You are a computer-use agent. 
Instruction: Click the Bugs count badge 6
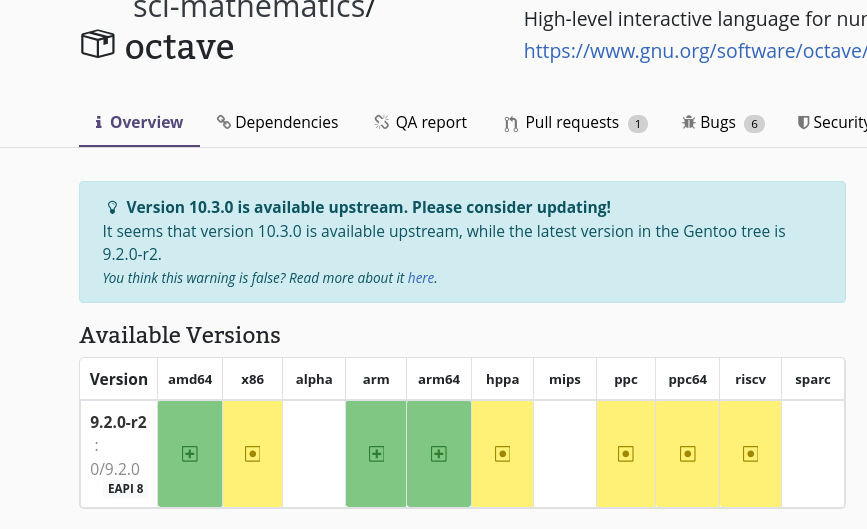pyautogui.click(x=754, y=124)
